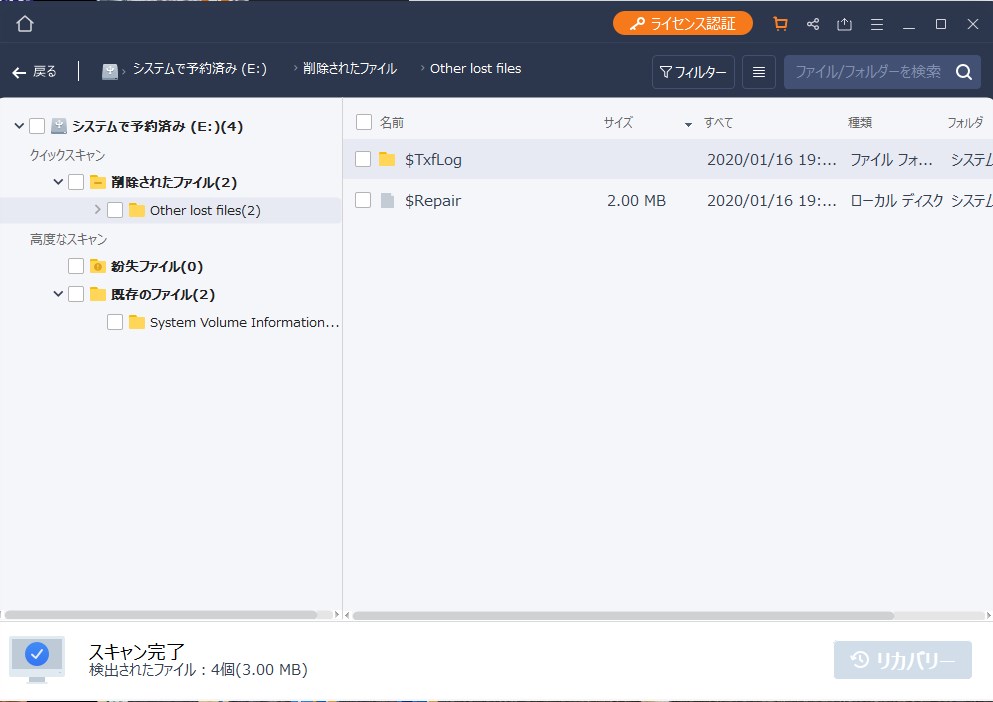Go to 削除されたファイル in breadcrumb
993x702 pixels.
(x=350, y=69)
